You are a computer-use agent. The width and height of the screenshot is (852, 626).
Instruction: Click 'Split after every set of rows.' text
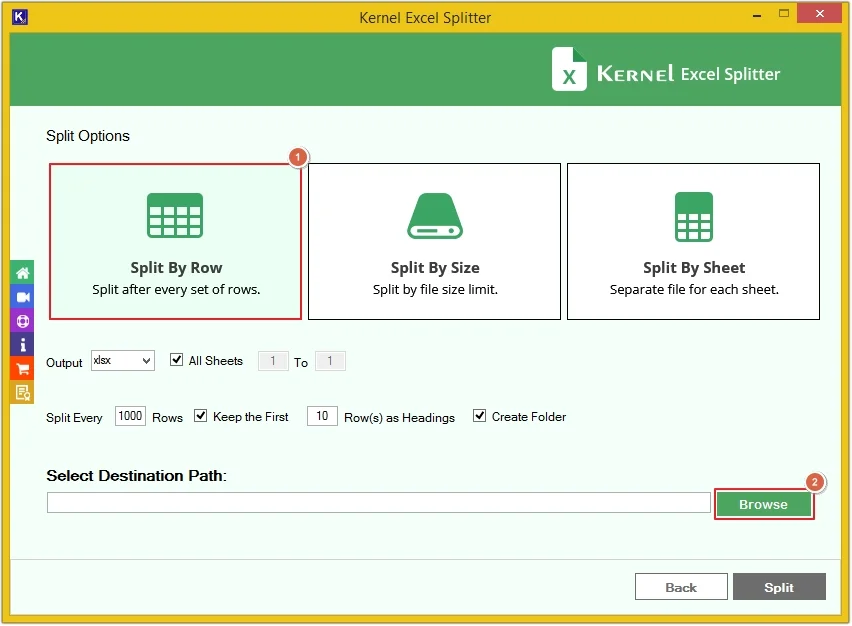[176, 290]
